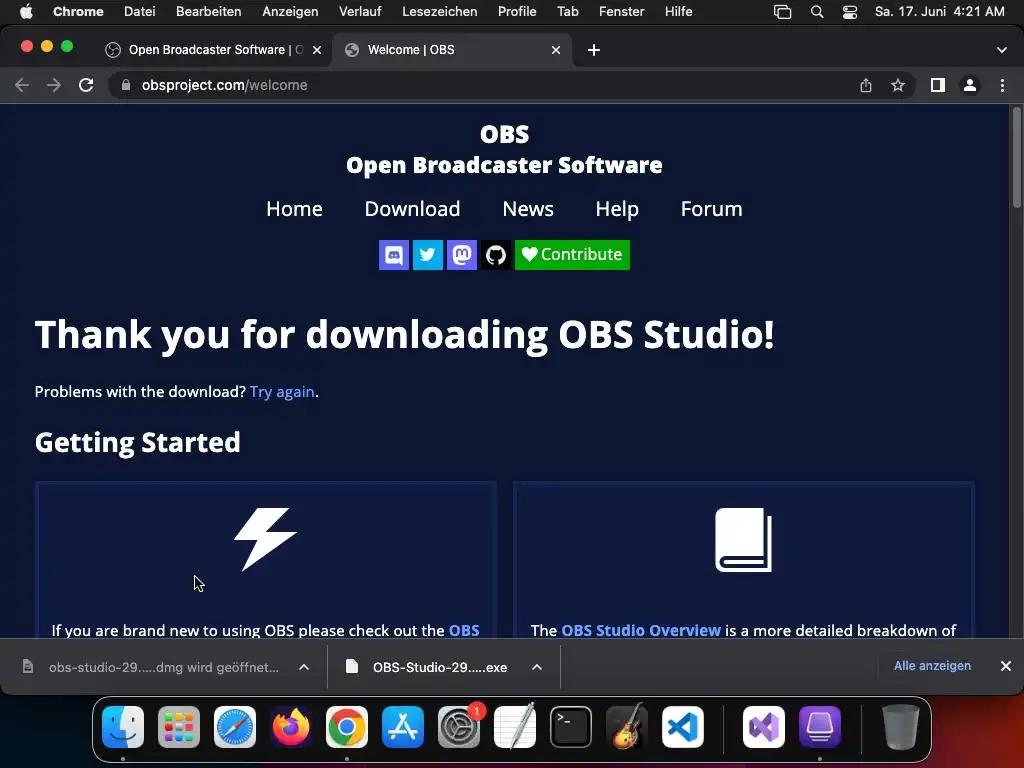Click the Try again download link
The width and height of the screenshot is (1024, 768).
pos(282,392)
